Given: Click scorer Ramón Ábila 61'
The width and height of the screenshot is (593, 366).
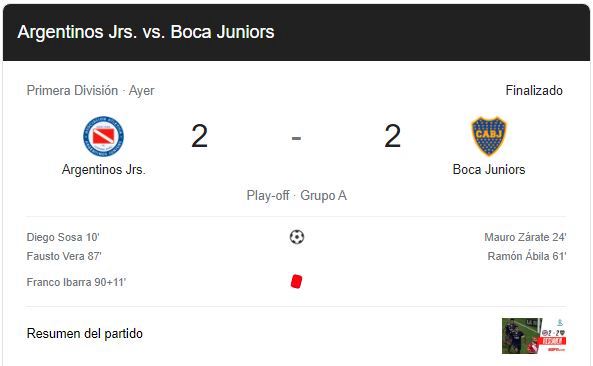Looking at the screenshot, I should (527, 256).
